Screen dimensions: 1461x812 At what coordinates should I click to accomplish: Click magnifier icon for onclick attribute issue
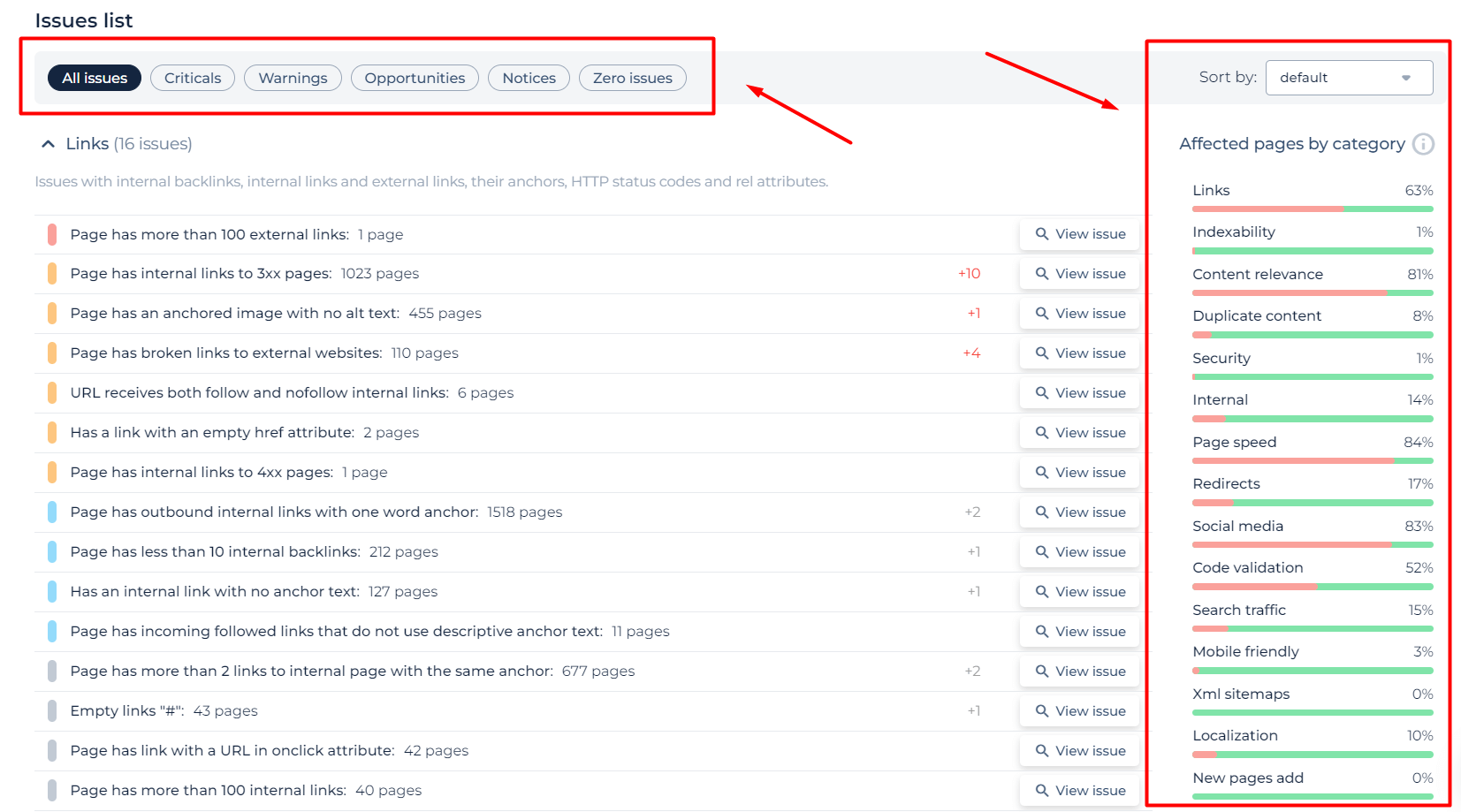click(x=1042, y=751)
